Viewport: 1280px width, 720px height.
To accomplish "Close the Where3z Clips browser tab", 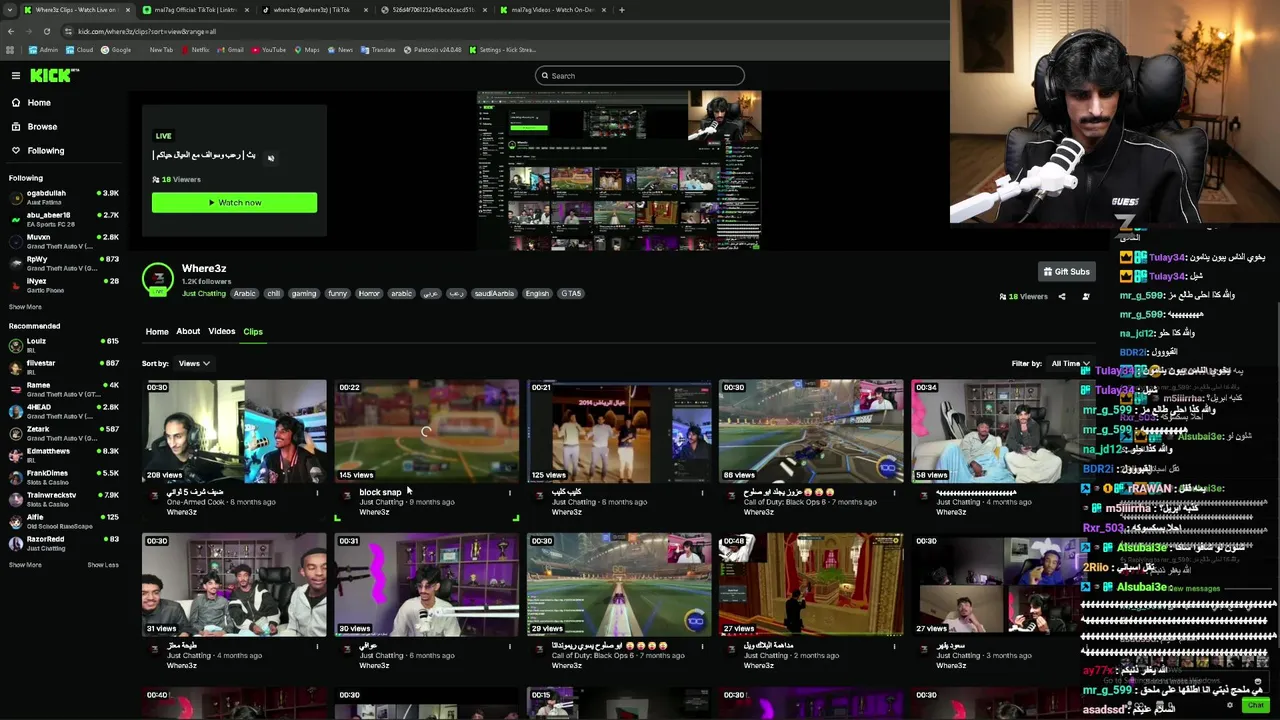I will pyautogui.click(x=129, y=10).
